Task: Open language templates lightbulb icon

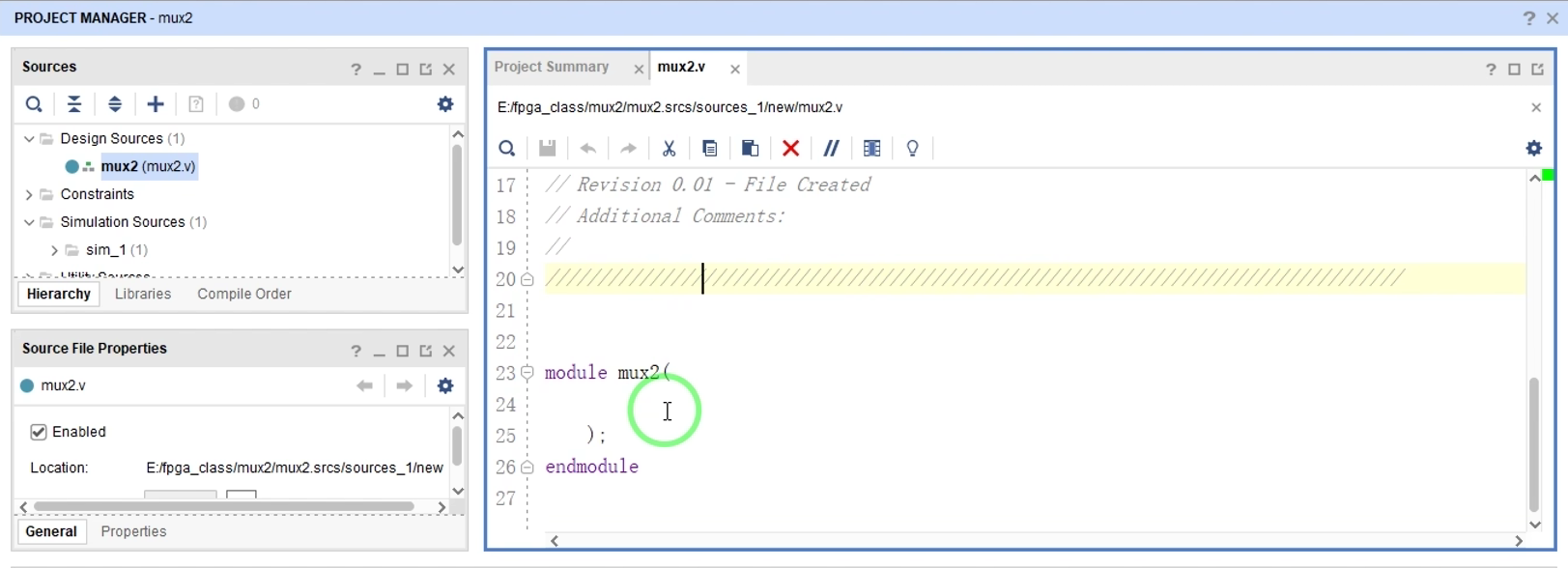Action: pyautogui.click(x=913, y=149)
